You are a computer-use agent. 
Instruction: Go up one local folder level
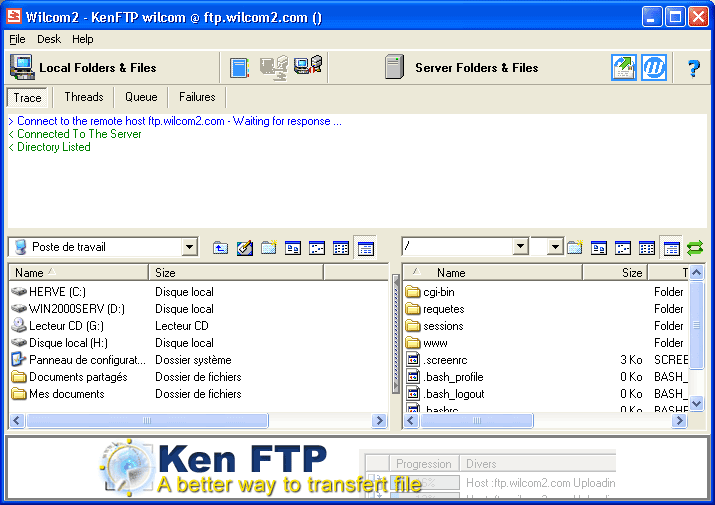(220, 248)
